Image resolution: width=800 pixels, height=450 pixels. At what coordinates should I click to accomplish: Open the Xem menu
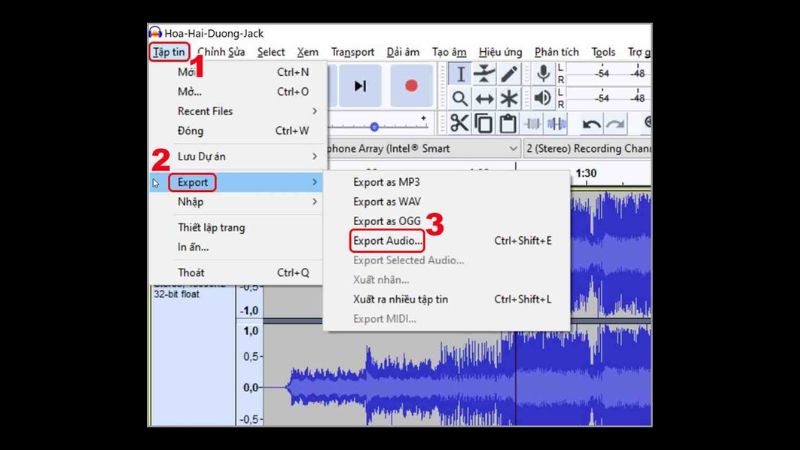pyautogui.click(x=308, y=52)
